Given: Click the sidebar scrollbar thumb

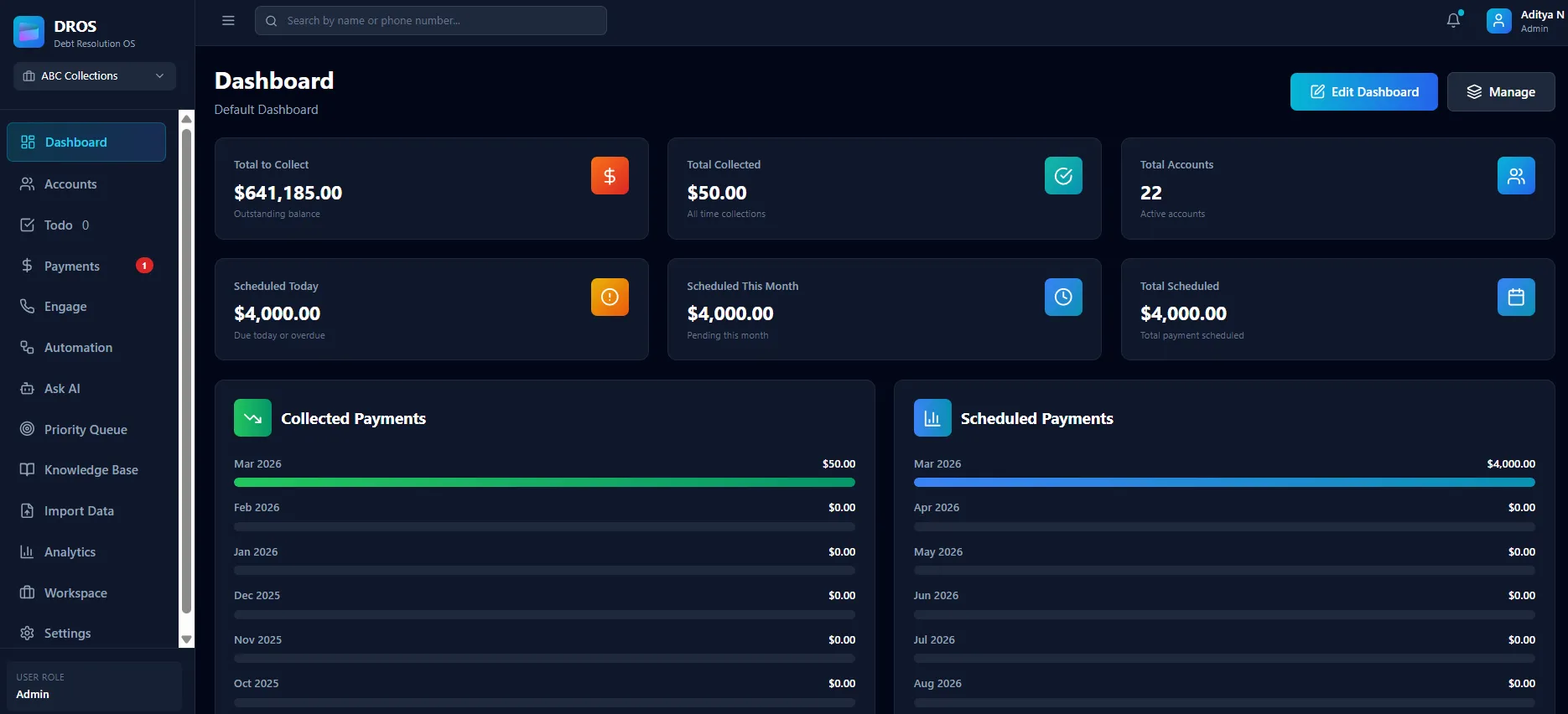Looking at the screenshot, I should 187,371.
